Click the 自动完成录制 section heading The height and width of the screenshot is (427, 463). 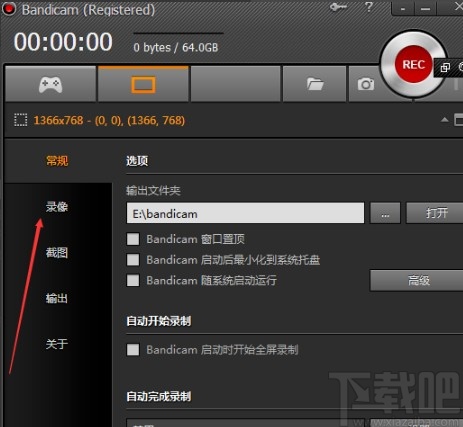(159, 396)
